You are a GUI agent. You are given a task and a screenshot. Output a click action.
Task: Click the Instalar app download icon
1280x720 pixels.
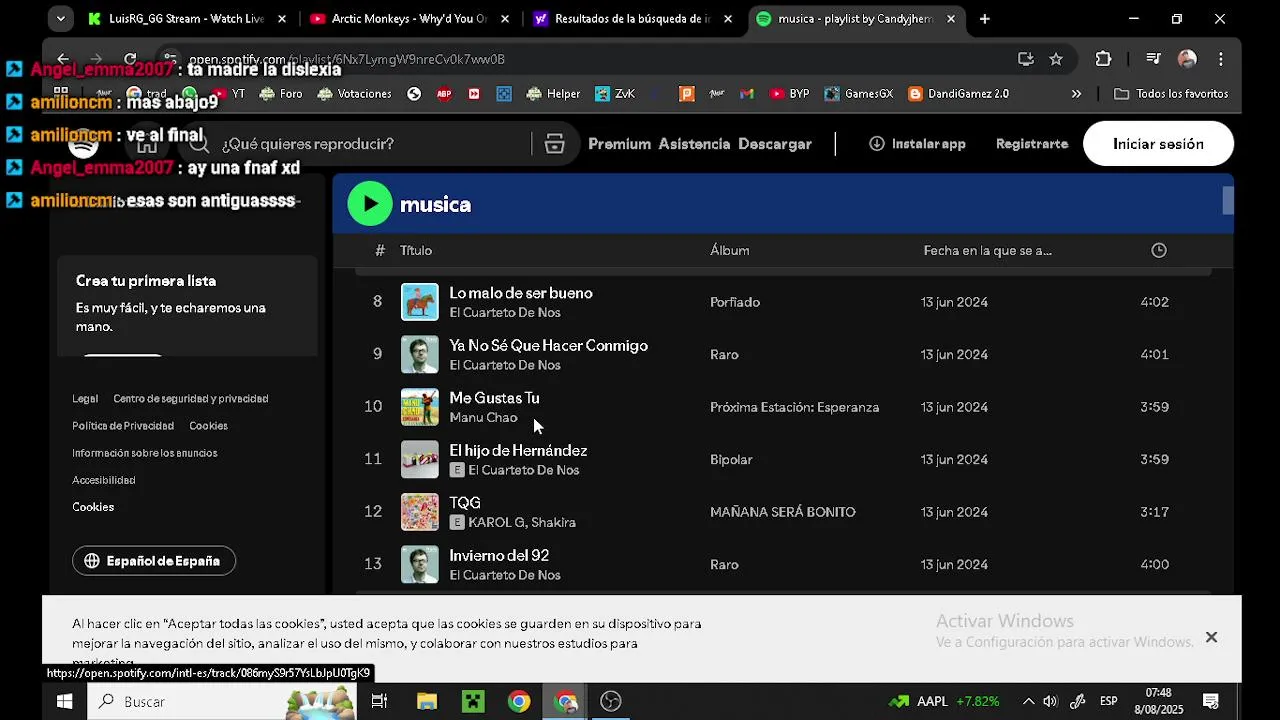click(877, 144)
